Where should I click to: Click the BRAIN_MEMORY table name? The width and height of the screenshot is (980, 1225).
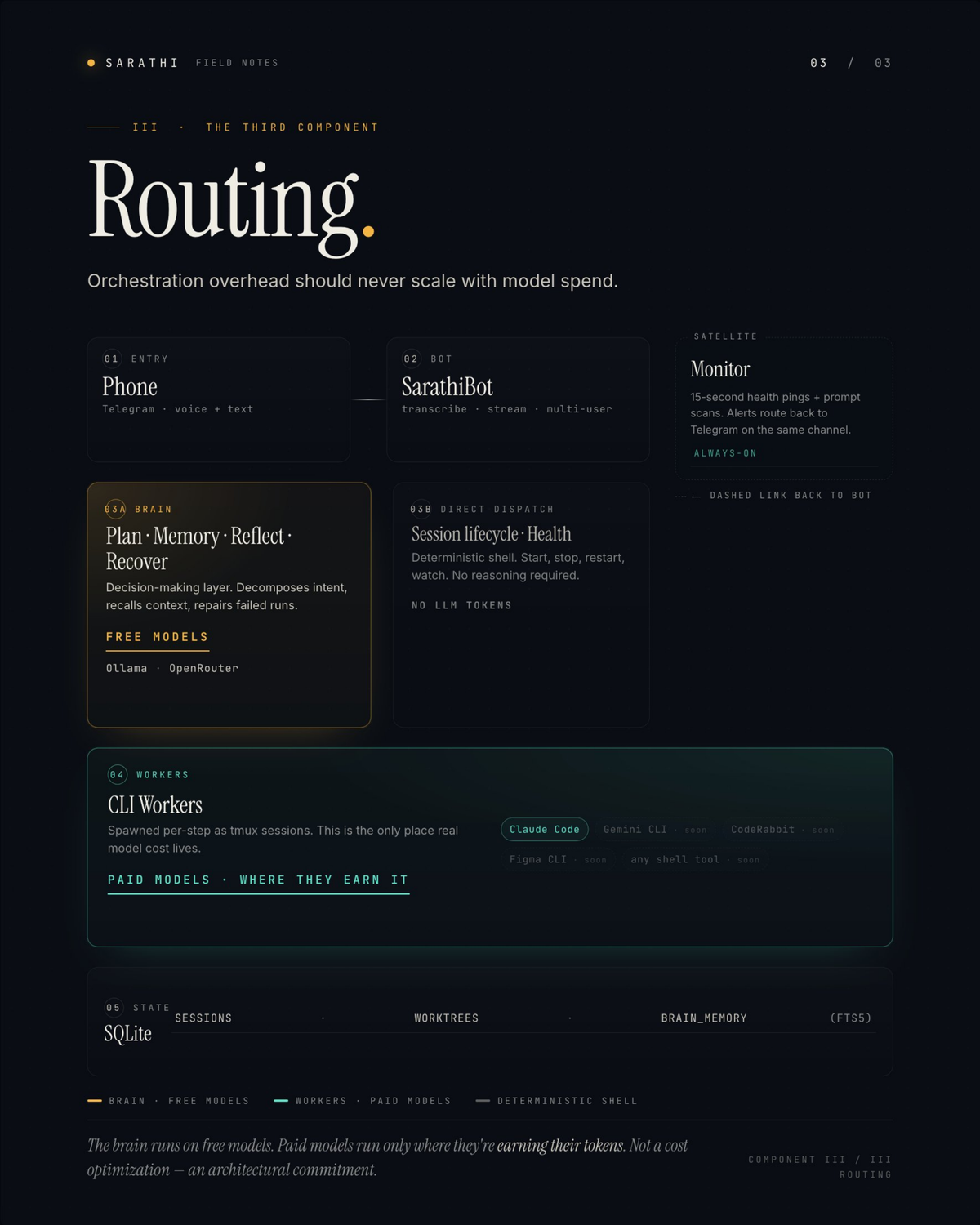[x=704, y=1018]
